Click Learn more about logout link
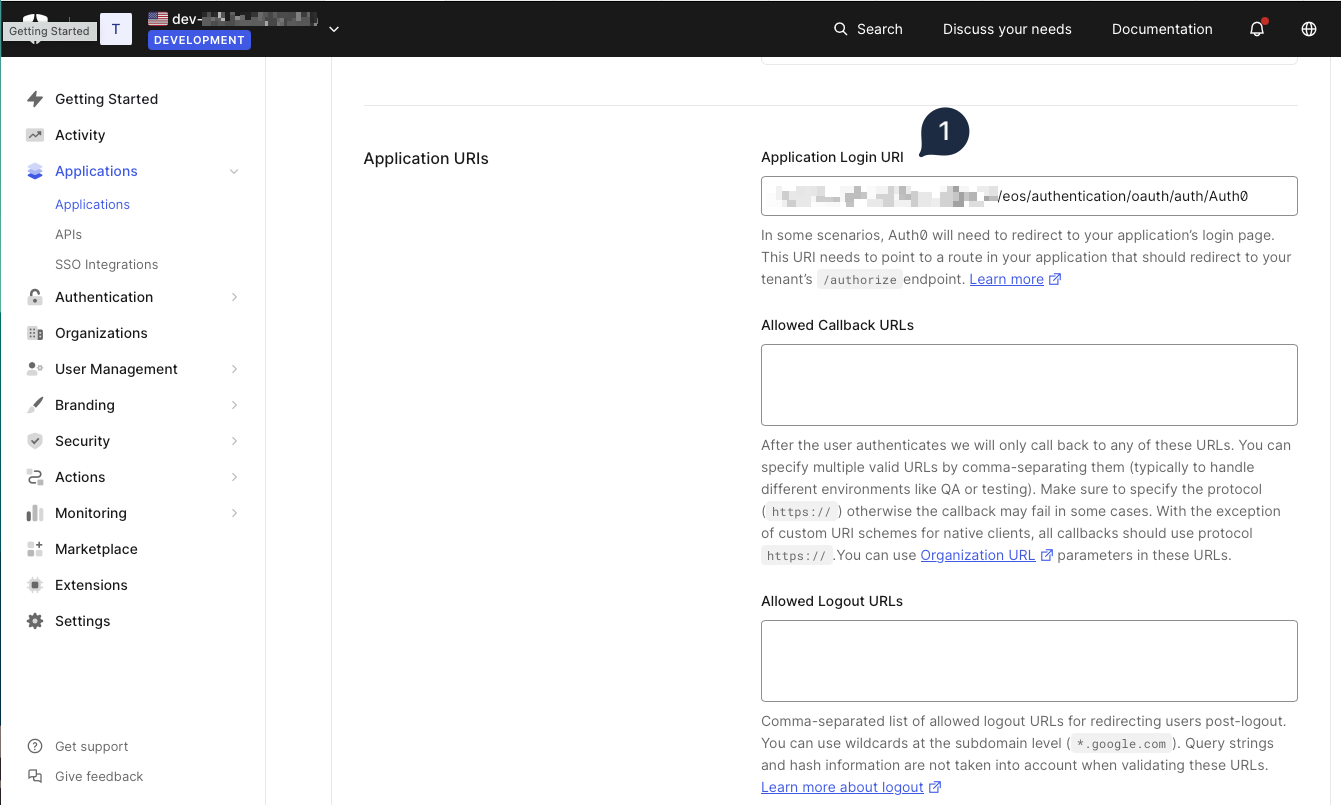 [842, 787]
